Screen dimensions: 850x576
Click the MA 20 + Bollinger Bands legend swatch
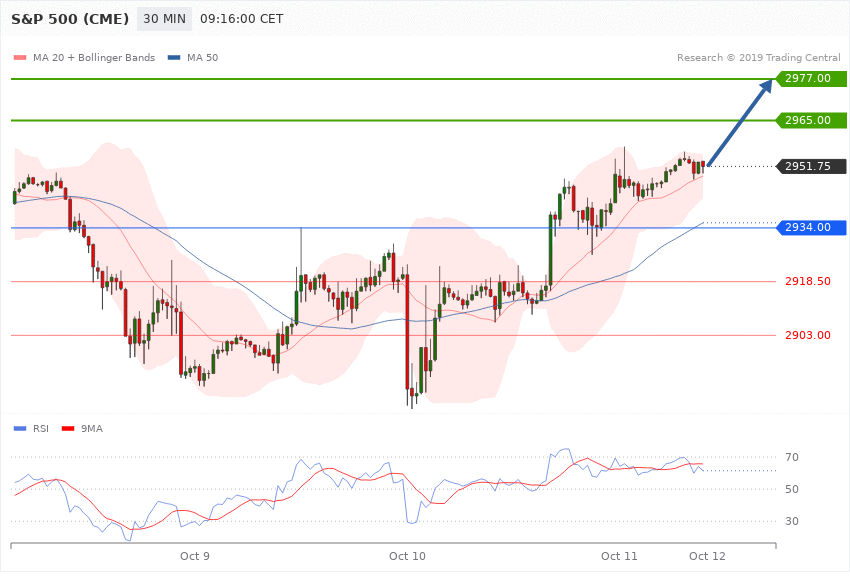tap(20, 57)
